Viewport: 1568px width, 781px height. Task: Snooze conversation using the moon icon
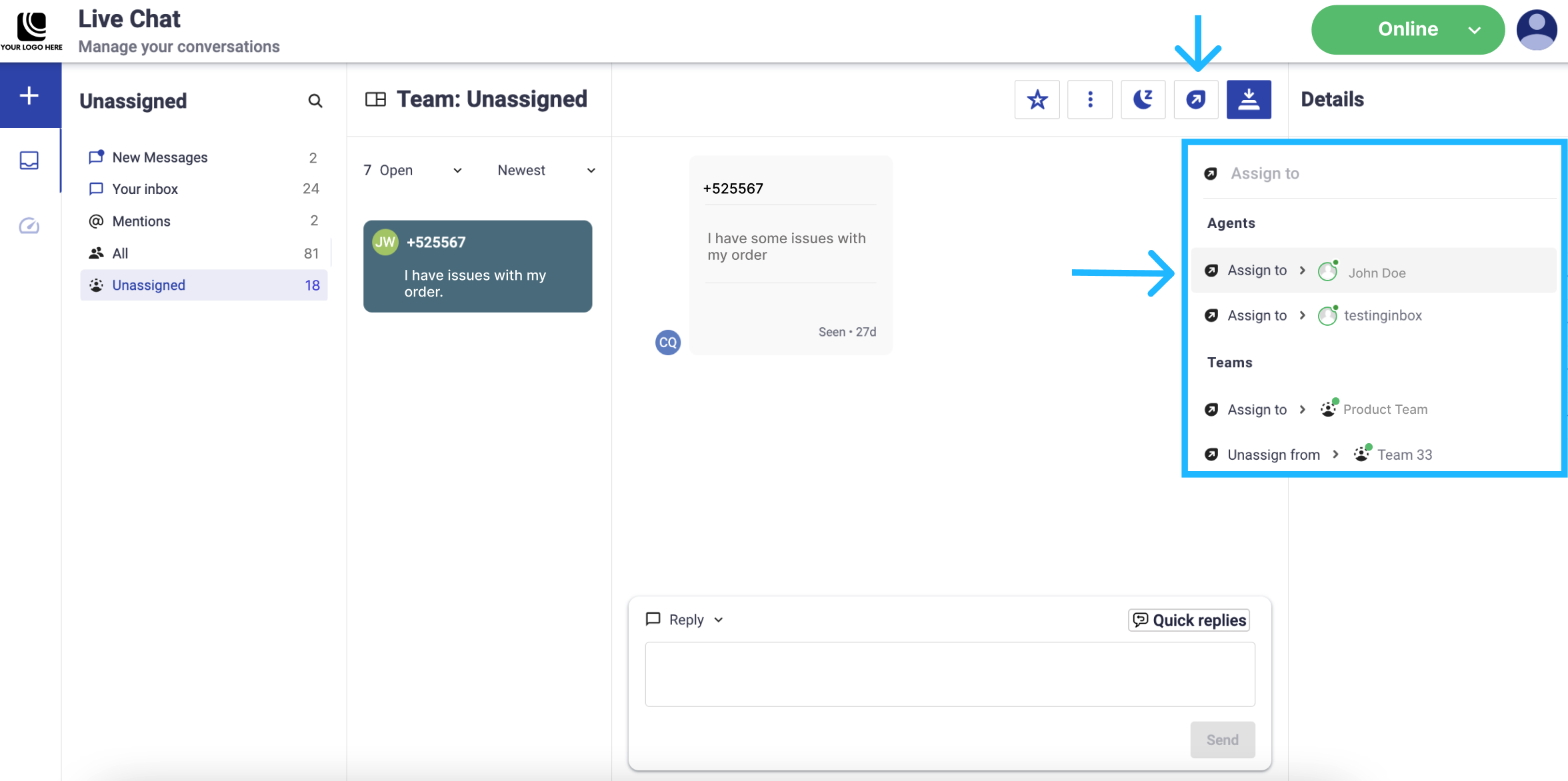coord(1143,100)
